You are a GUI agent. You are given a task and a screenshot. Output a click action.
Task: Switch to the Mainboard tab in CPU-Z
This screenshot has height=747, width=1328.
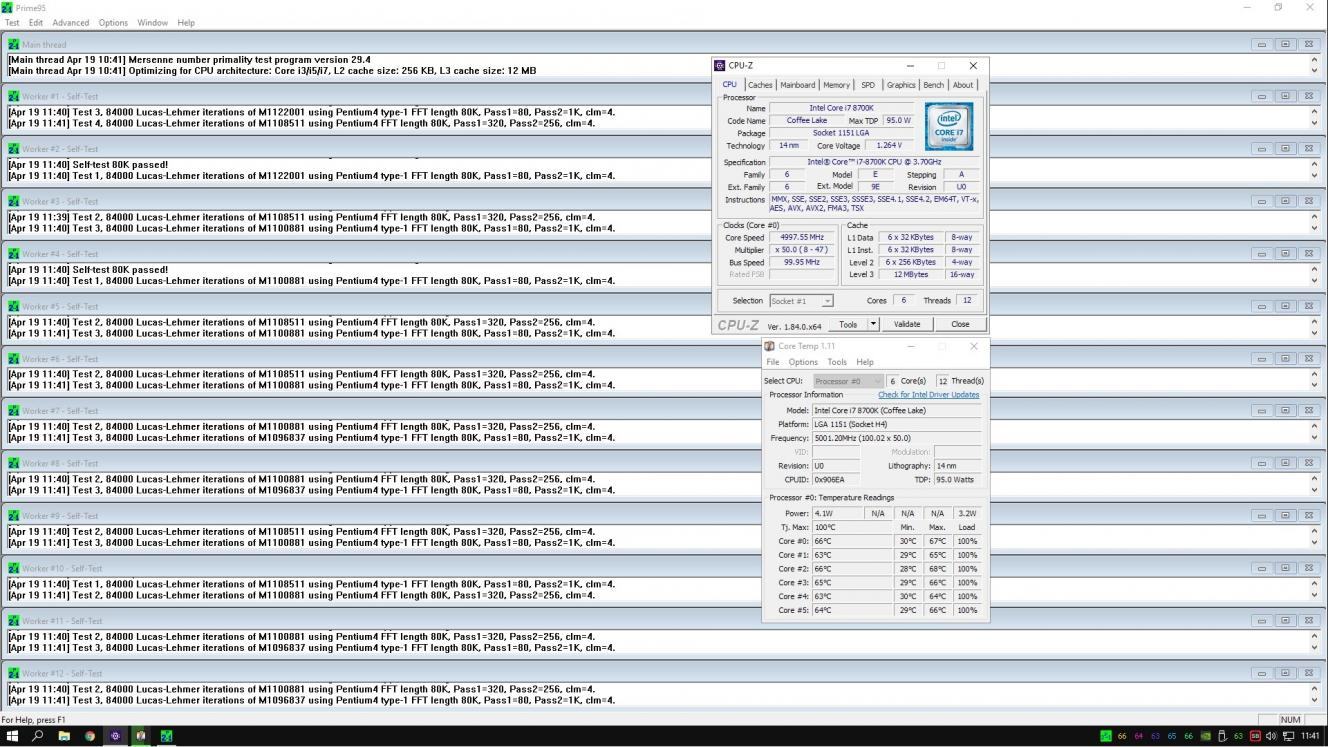point(798,85)
